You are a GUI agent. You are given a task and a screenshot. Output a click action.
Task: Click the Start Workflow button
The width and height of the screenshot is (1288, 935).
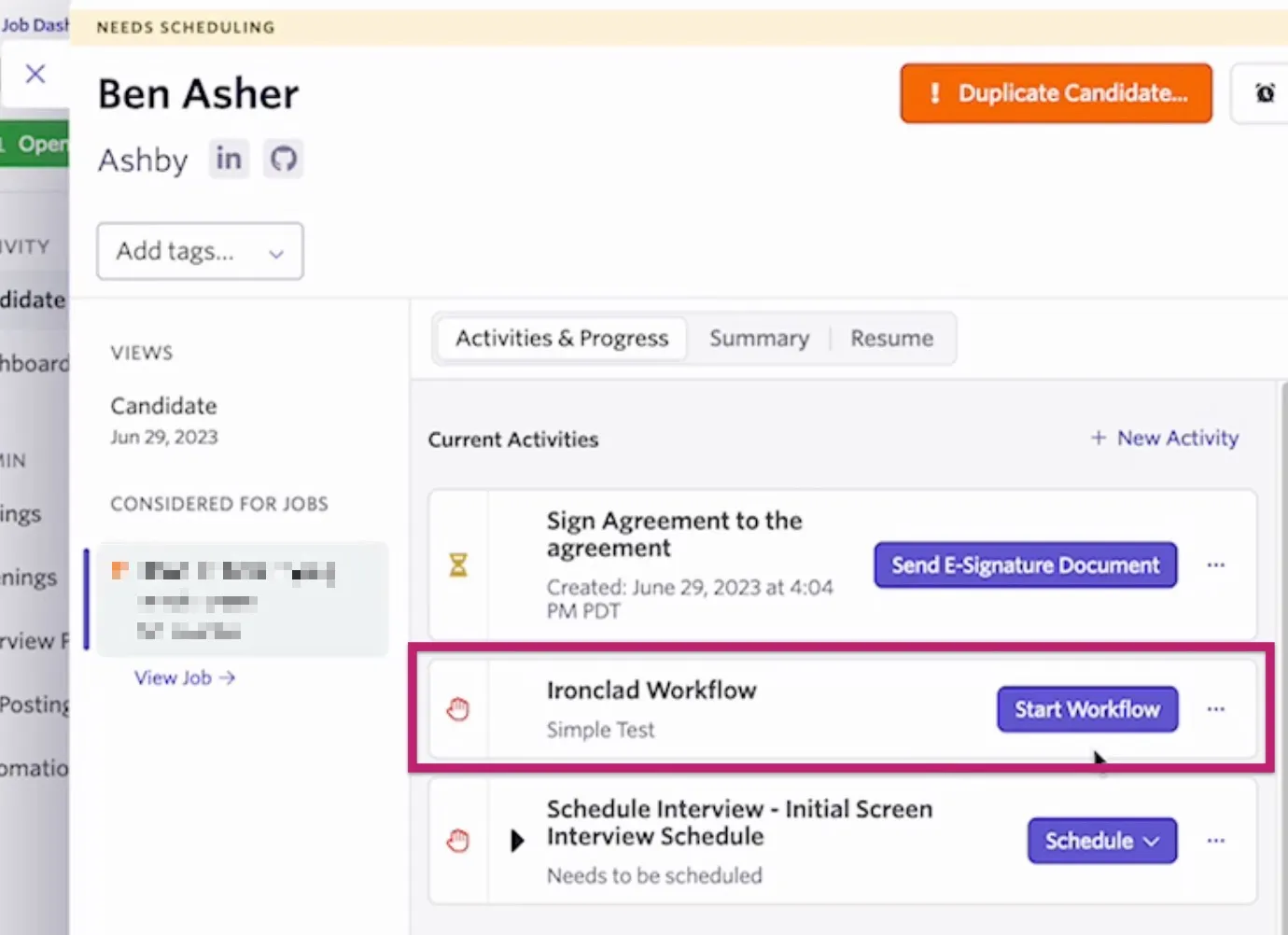(1086, 709)
